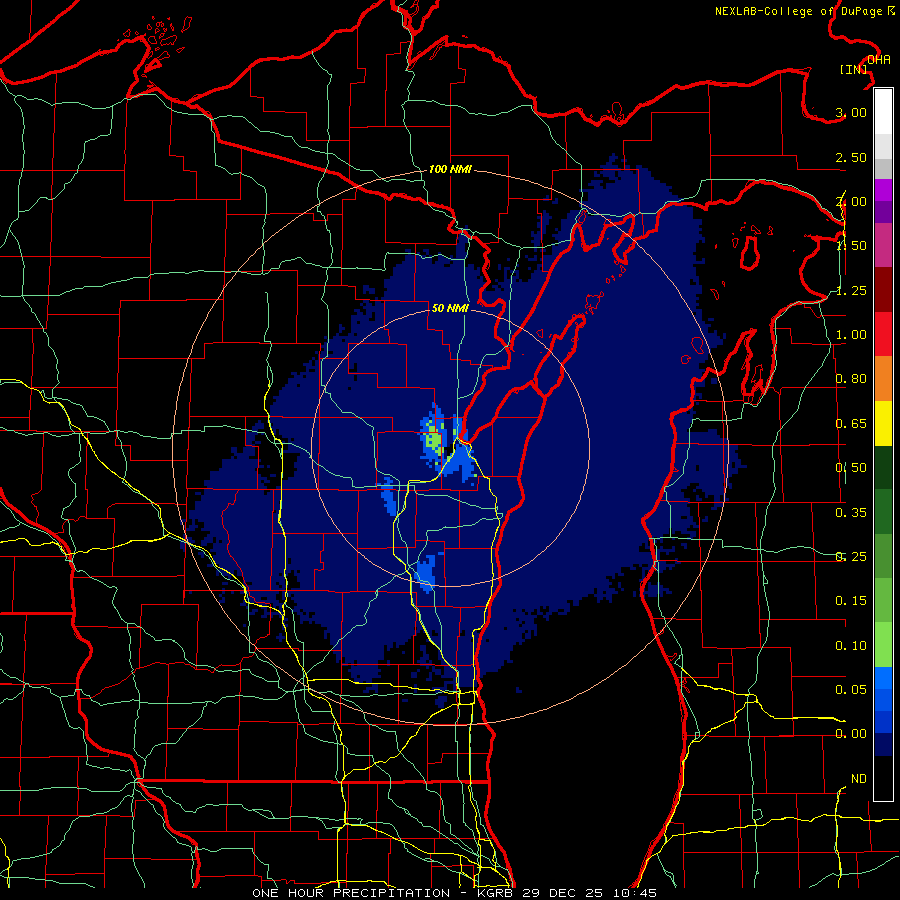The height and width of the screenshot is (900, 900).
Task: Click the 2.50 legend value
Action: click(851, 157)
